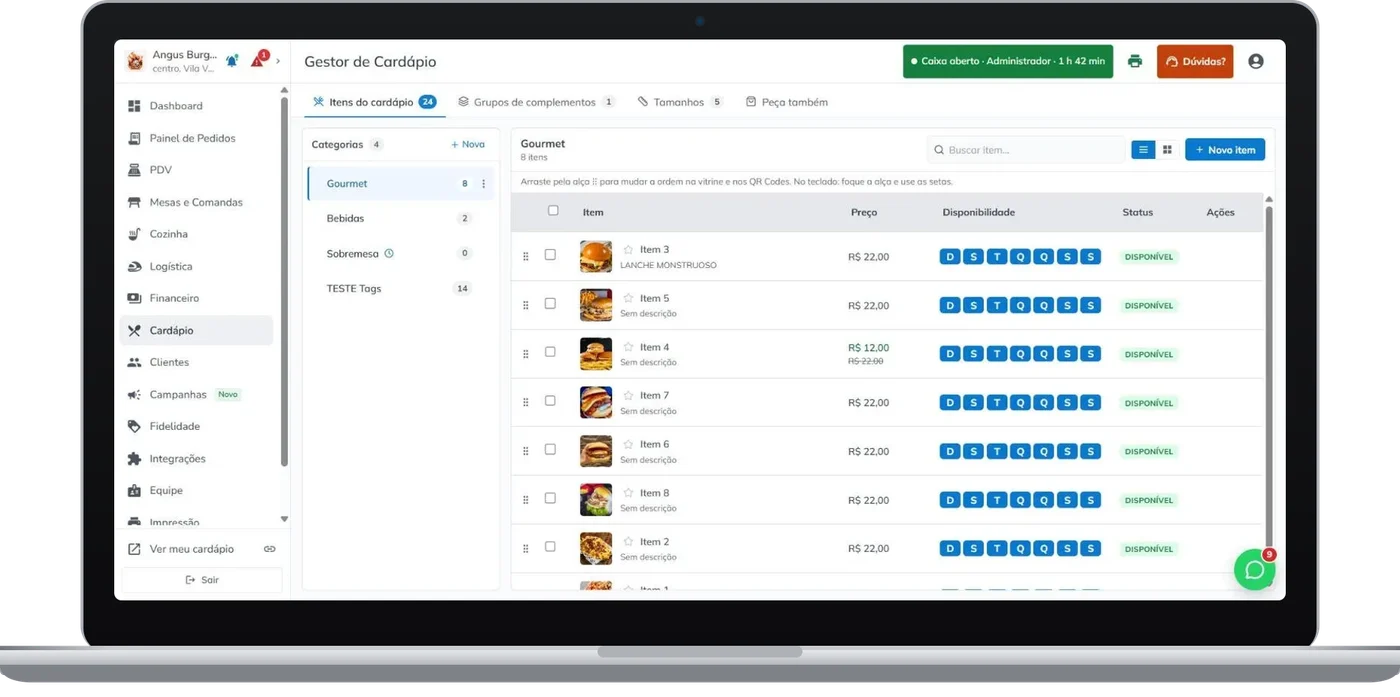
Task: Open Cozinha in sidebar
Action: tap(196, 234)
